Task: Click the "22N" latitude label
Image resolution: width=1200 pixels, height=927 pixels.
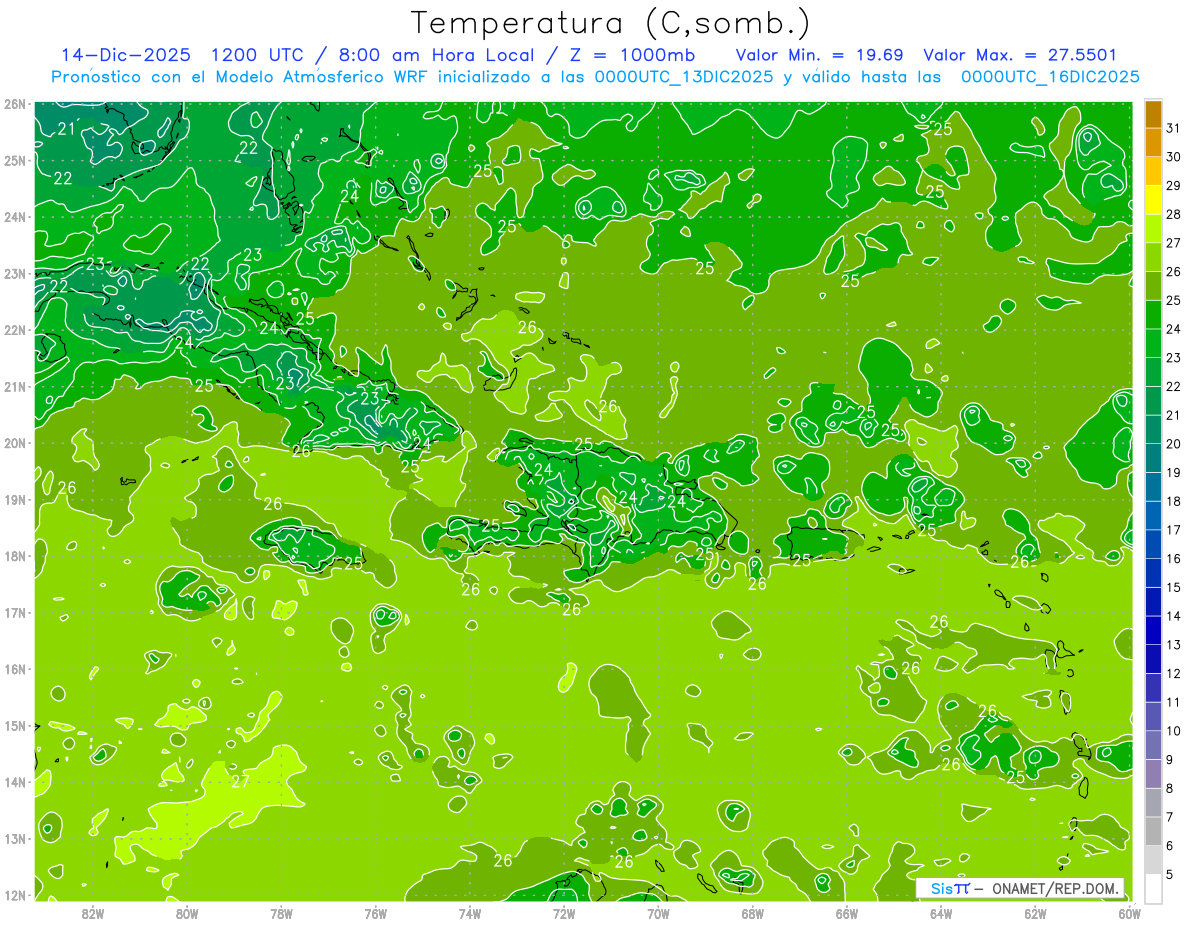Action: 14,330
